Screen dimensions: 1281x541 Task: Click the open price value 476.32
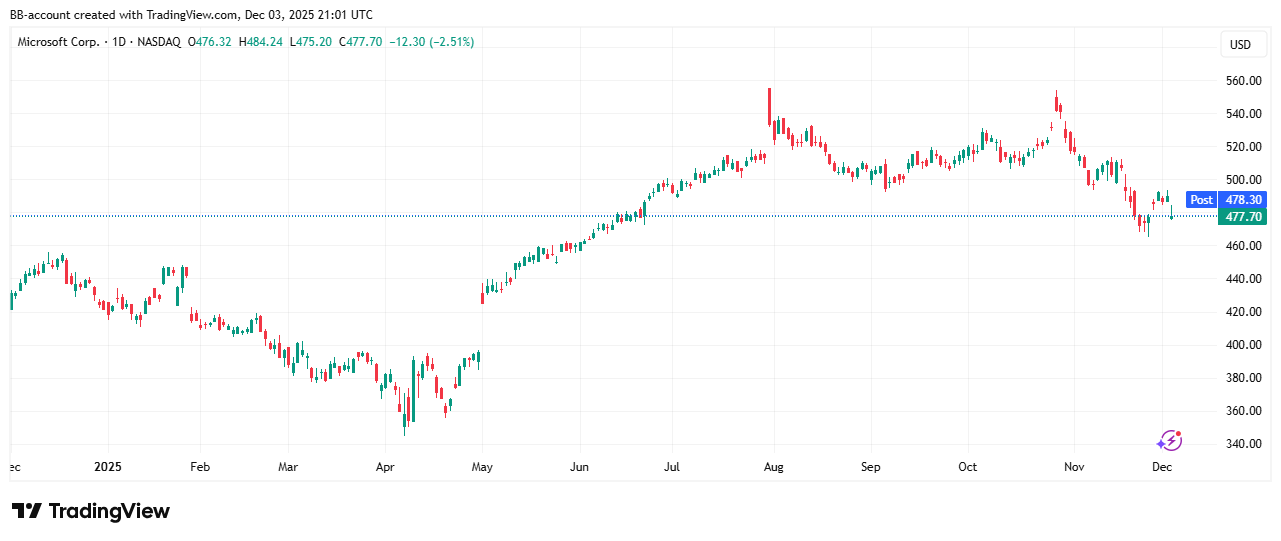(x=214, y=42)
